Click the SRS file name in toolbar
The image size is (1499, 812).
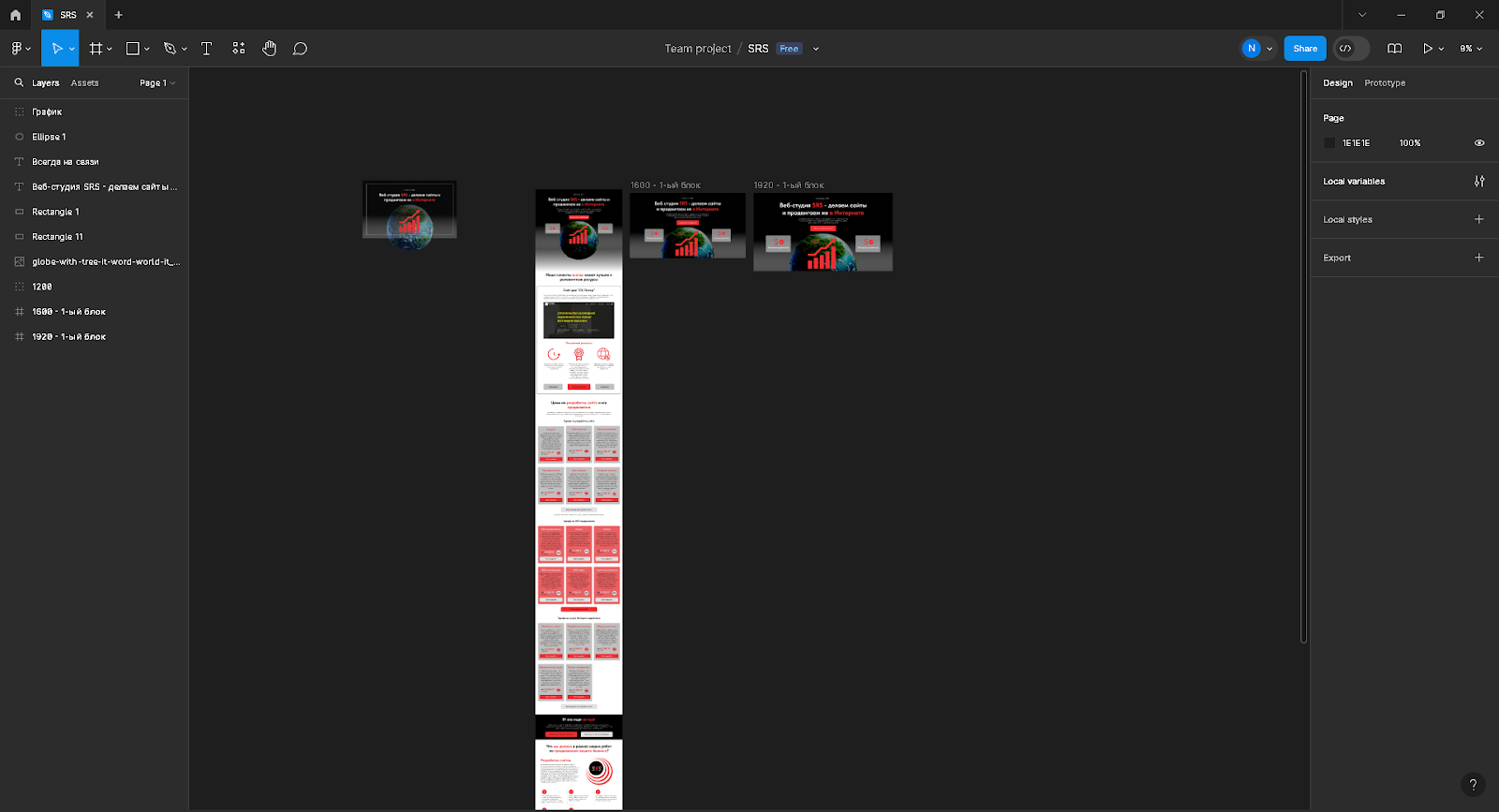tap(758, 49)
